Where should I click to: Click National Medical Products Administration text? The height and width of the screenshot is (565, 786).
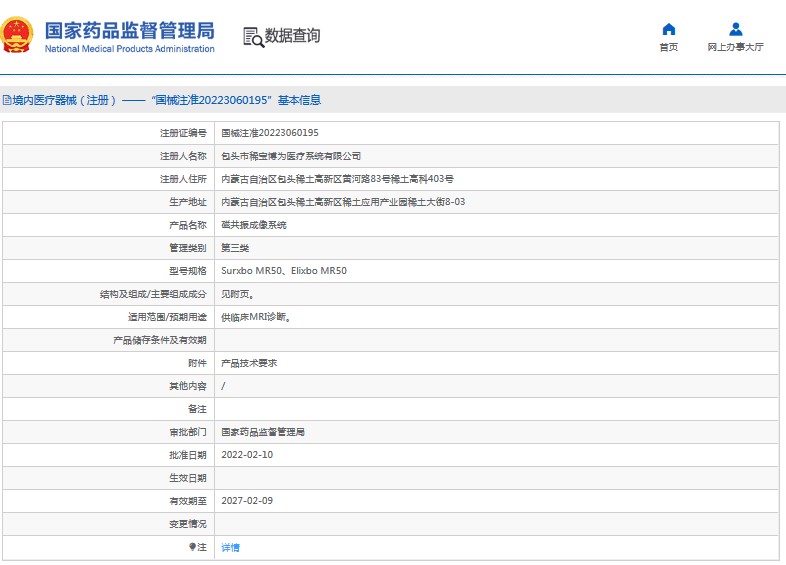click(130, 49)
